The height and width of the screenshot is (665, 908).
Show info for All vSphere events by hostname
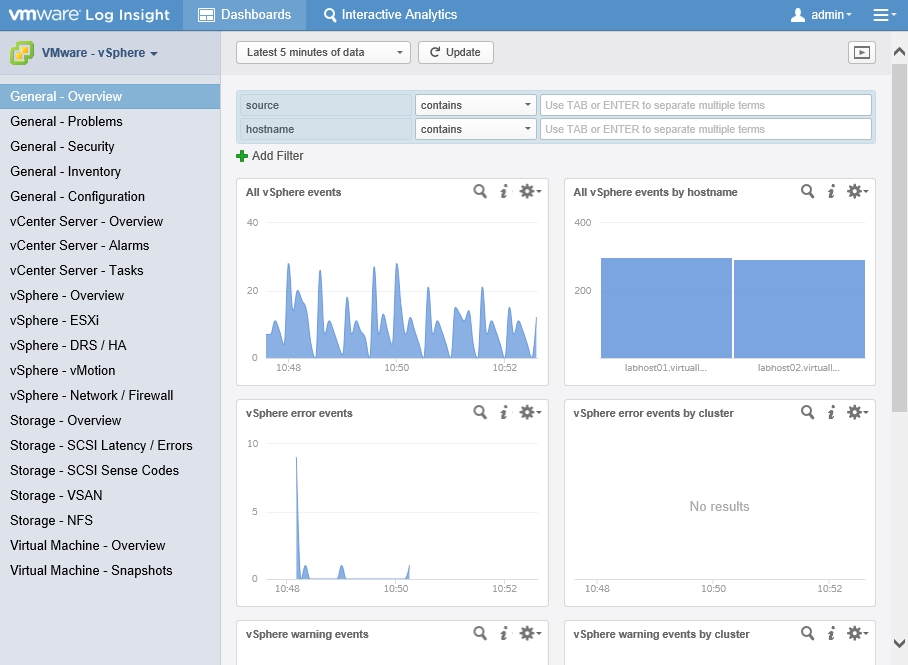coord(832,191)
